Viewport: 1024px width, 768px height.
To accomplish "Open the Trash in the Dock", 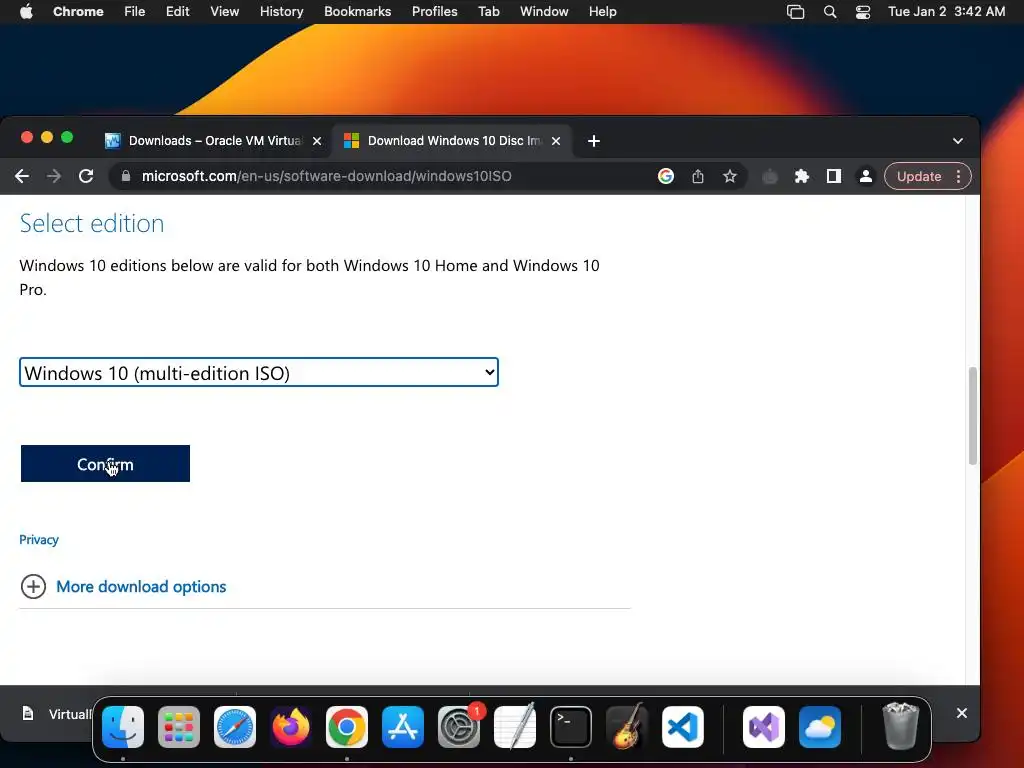I will pos(901,727).
